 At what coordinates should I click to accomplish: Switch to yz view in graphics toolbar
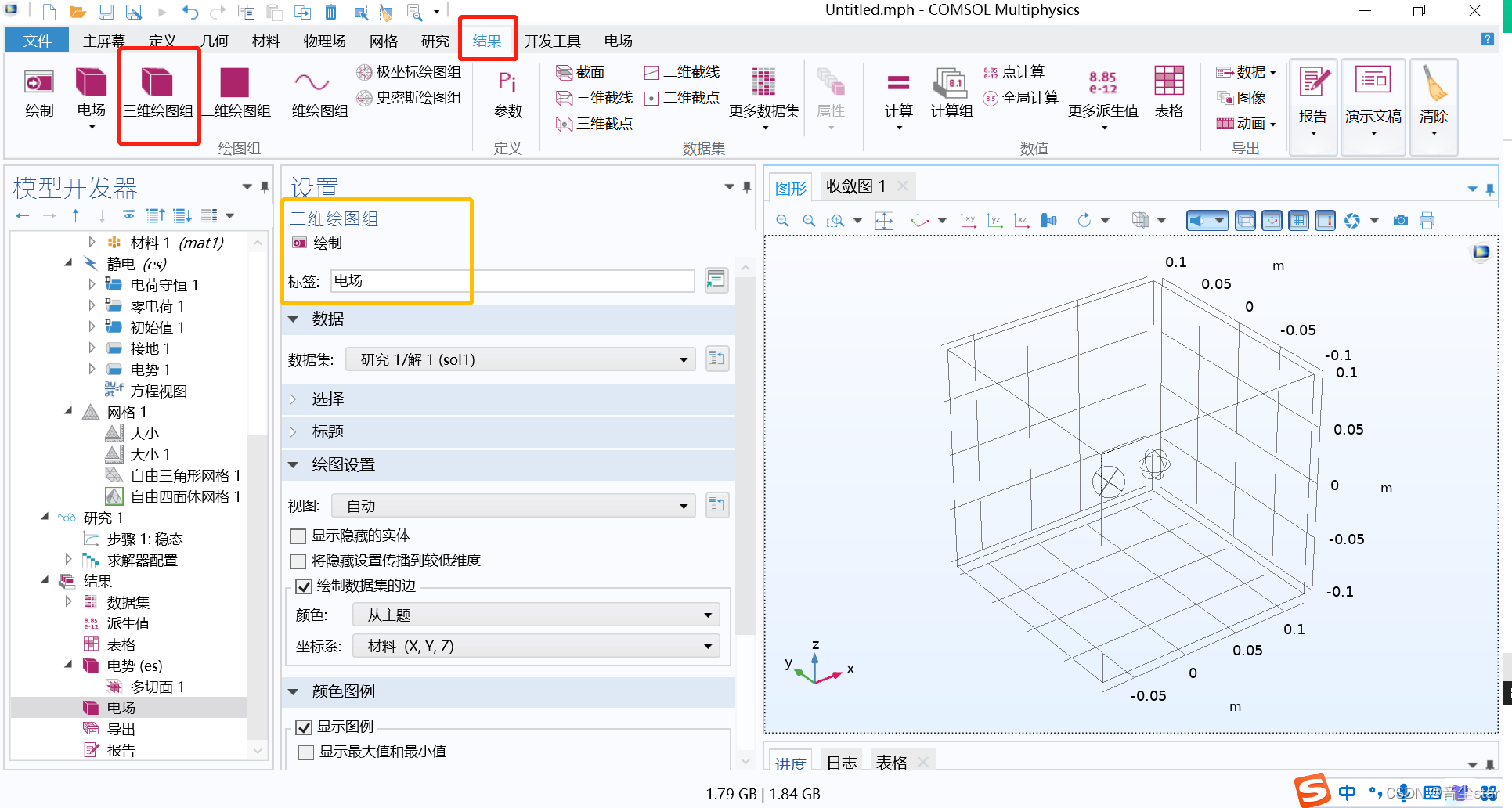(995, 221)
